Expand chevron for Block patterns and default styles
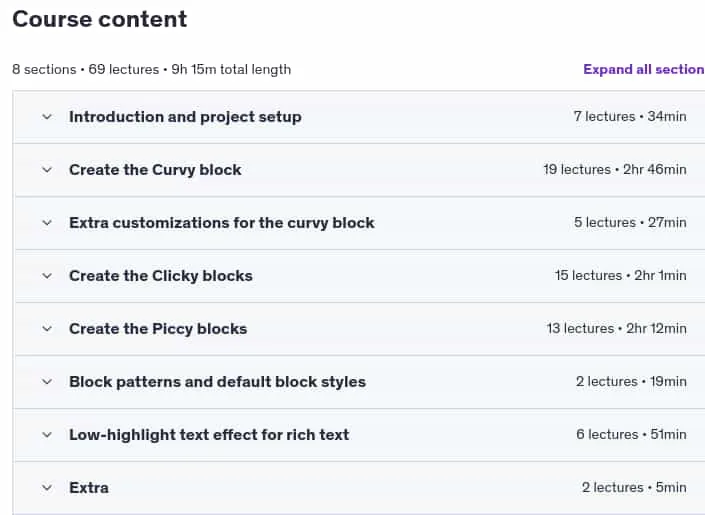This screenshot has width=705, height=515. 47,382
